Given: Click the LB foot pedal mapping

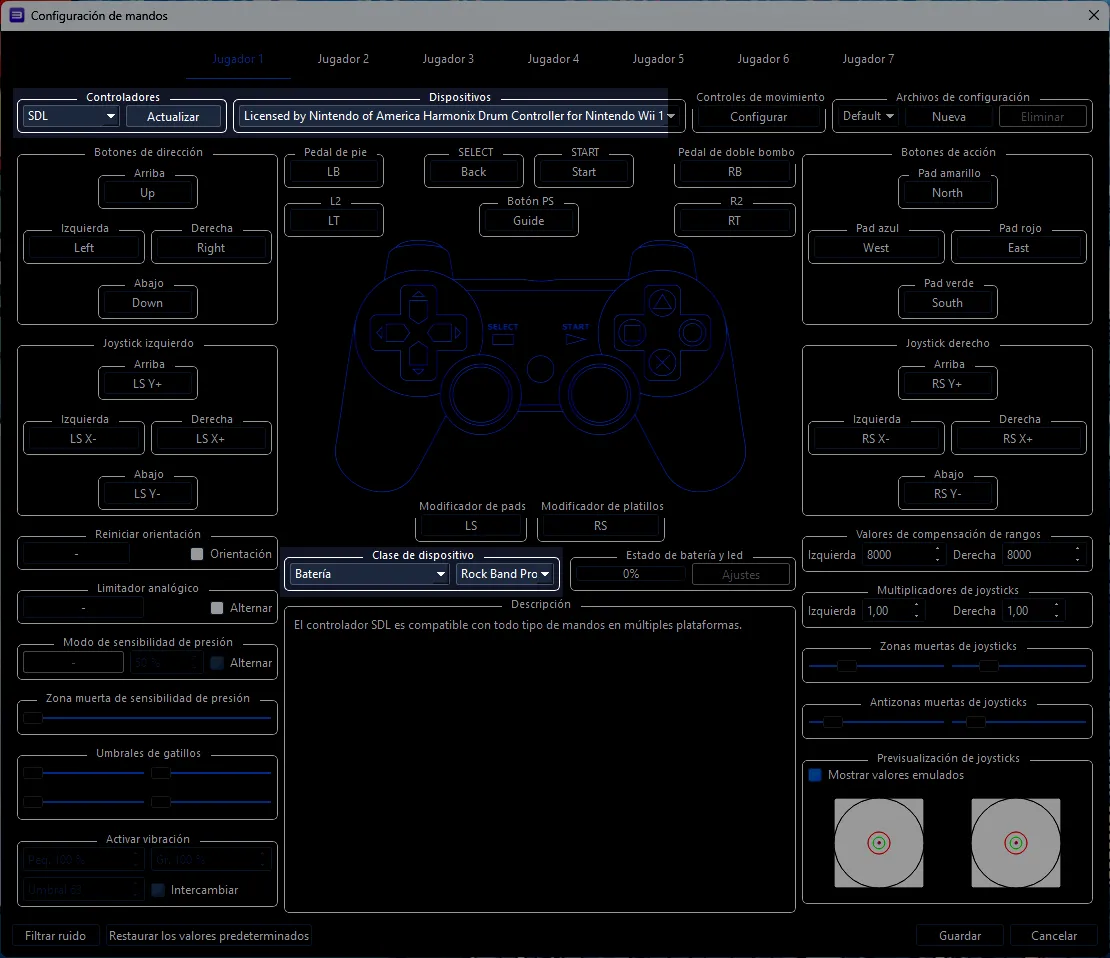Looking at the screenshot, I should pos(333,172).
